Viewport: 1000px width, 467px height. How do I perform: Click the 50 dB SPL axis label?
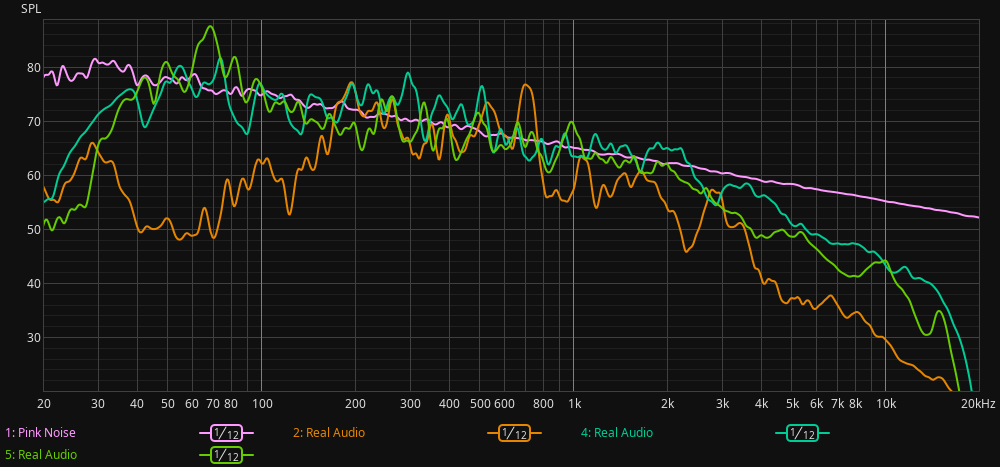34,229
